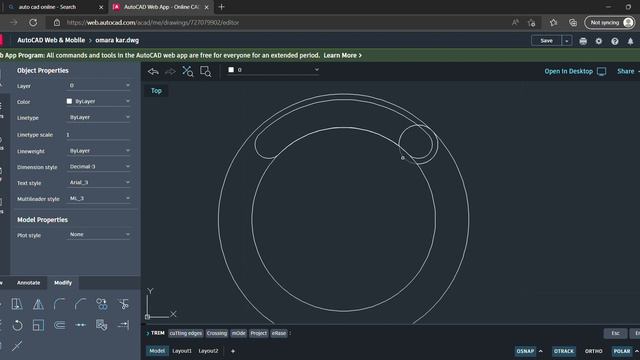Select the Extend tool
Viewport: 640px width, 360px height.
pos(123,325)
